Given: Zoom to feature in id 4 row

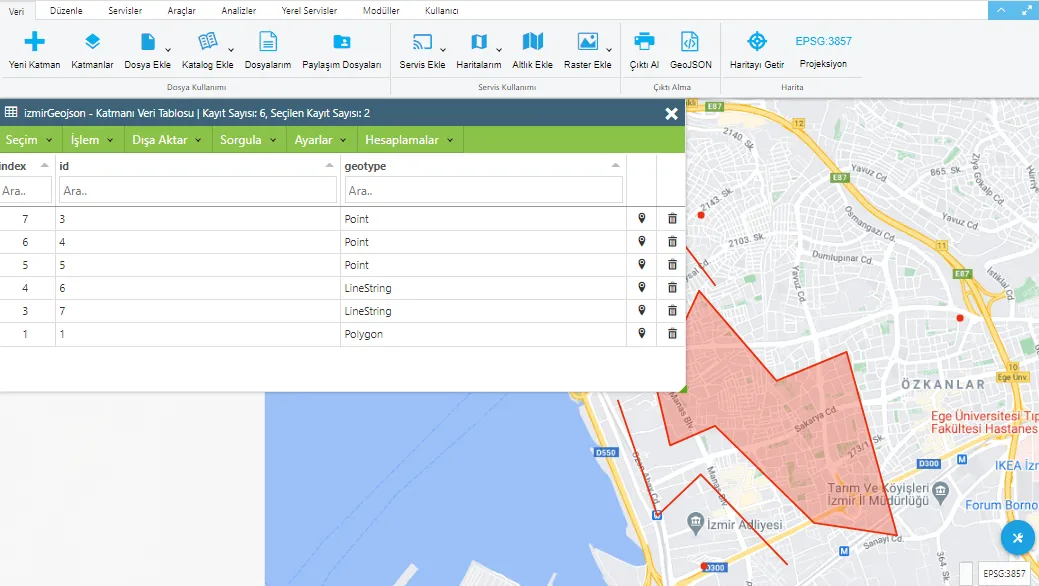Looking at the screenshot, I should click(x=641, y=241).
